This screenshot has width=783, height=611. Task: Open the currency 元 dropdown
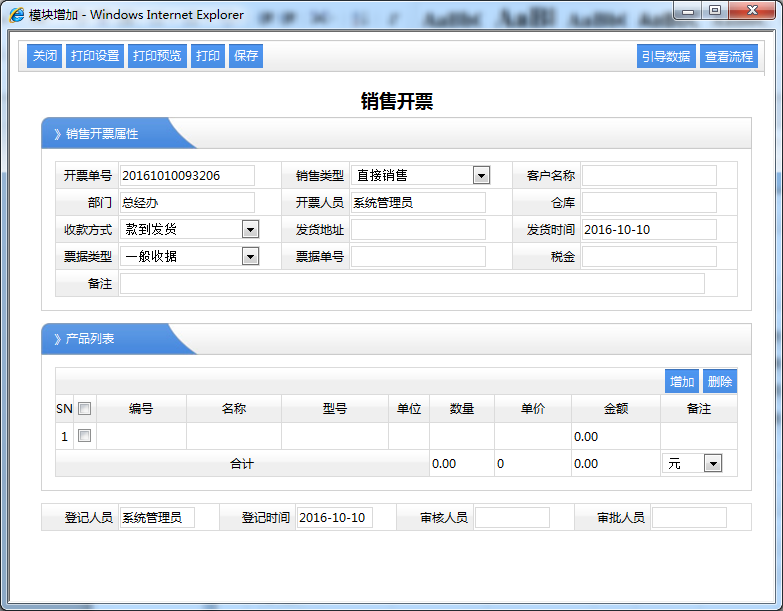click(712, 464)
